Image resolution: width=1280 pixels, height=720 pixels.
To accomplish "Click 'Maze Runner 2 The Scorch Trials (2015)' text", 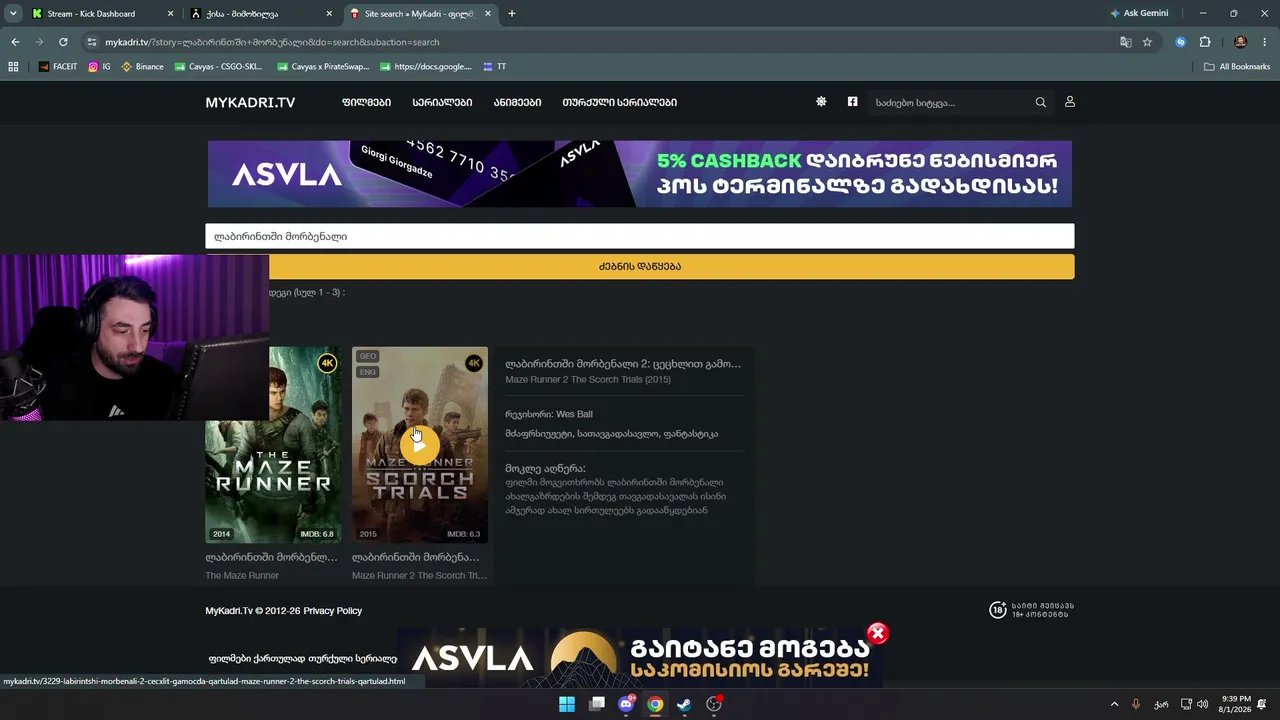I will point(588,380).
